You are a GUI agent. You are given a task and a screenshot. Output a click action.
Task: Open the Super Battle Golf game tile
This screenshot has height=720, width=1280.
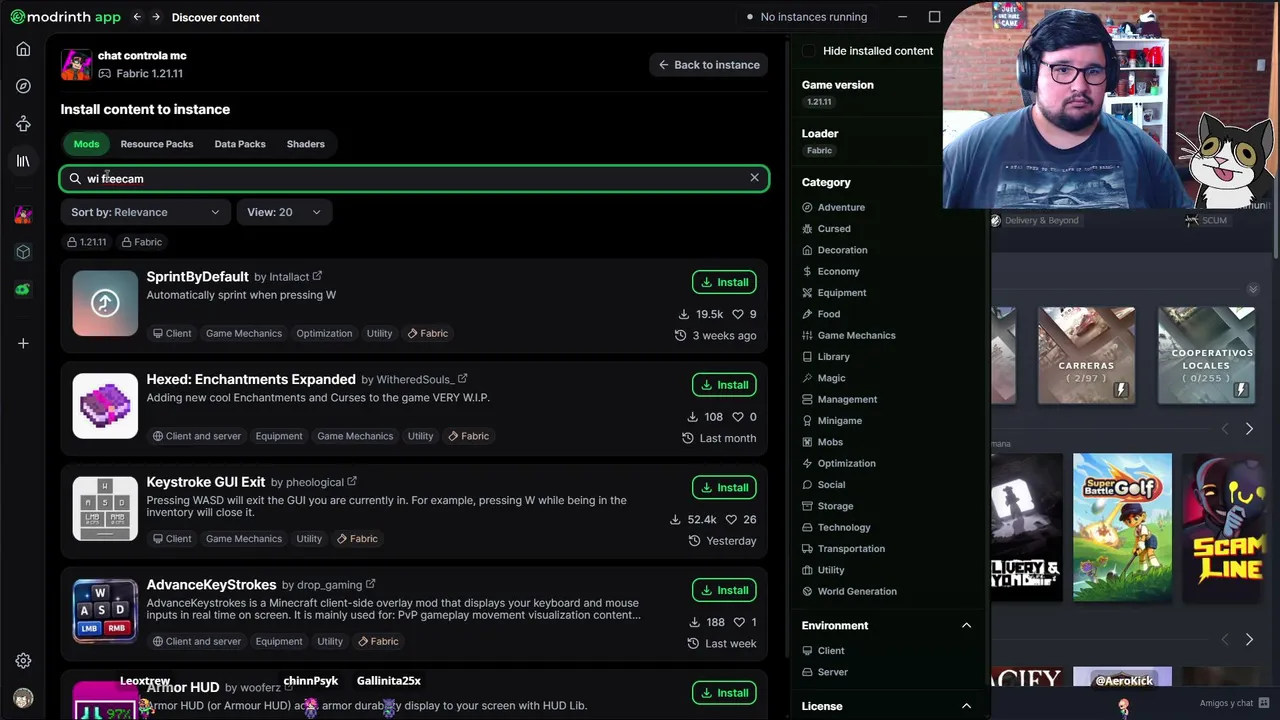pyautogui.click(x=1122, y=527)
